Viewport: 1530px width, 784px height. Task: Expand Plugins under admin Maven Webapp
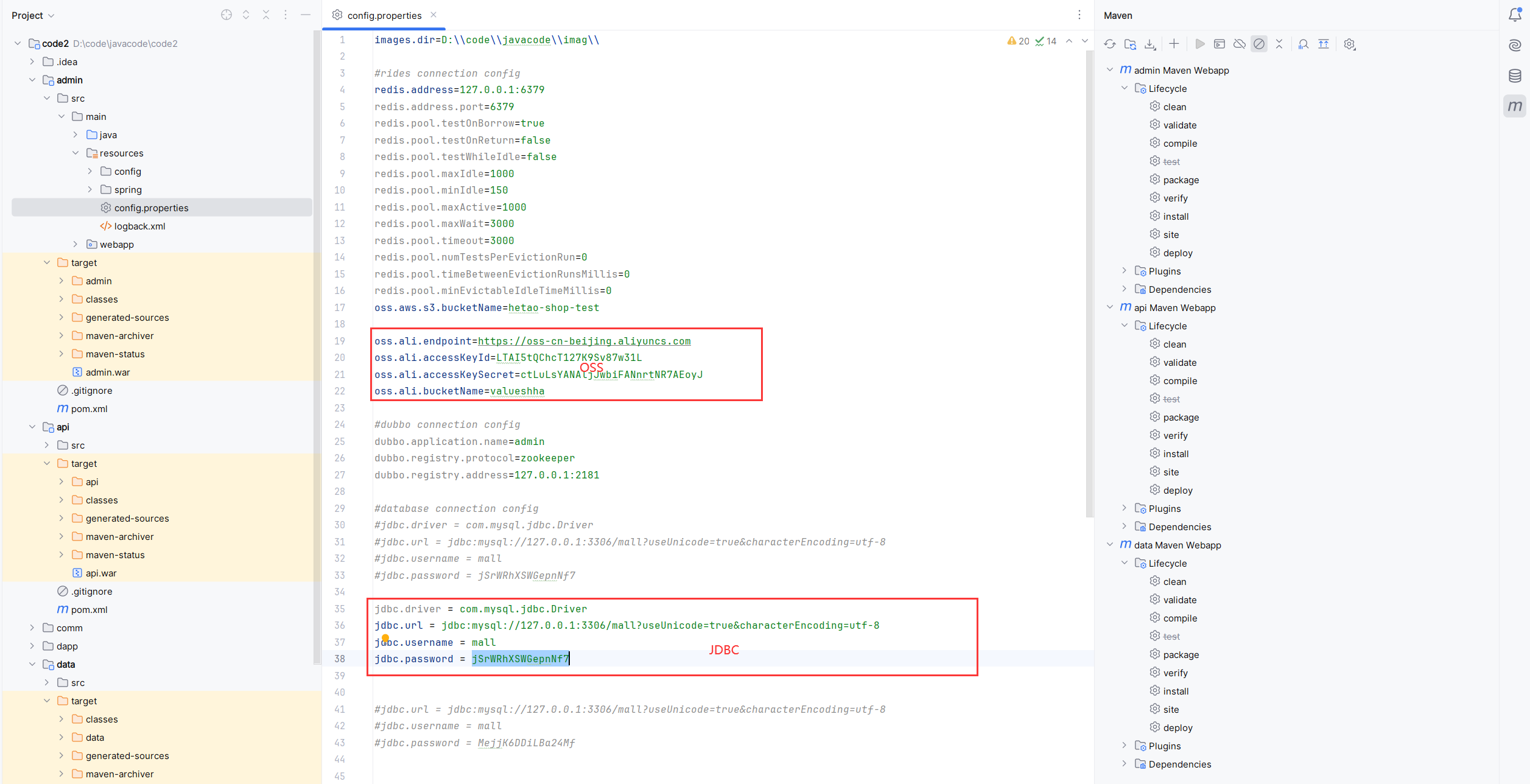(x=1125, y=271)
